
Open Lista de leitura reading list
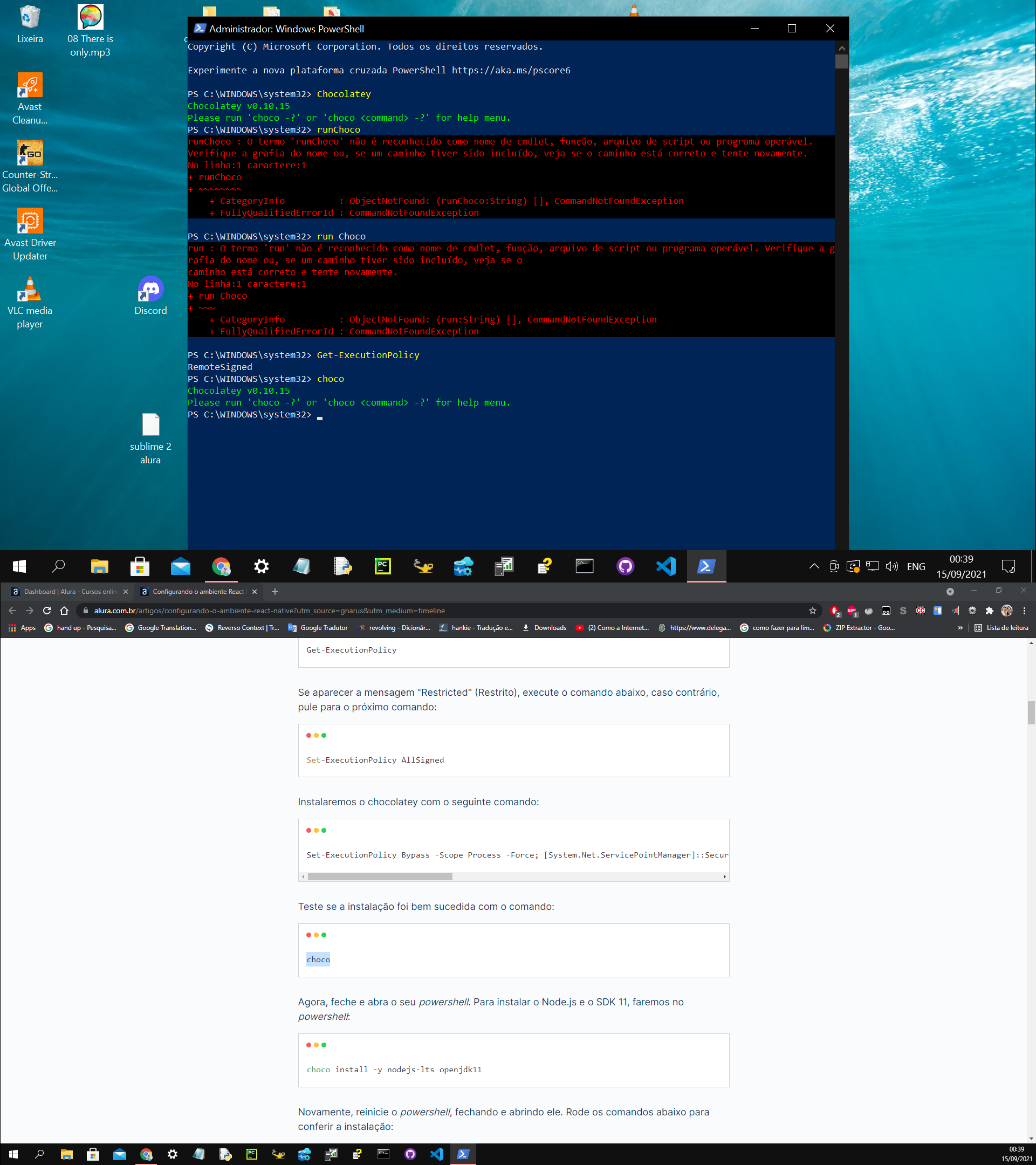[1001, 627]
